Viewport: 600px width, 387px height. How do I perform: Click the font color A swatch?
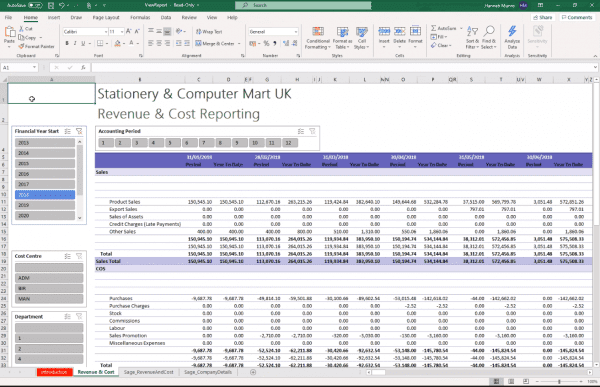click(x=131, y=43)
